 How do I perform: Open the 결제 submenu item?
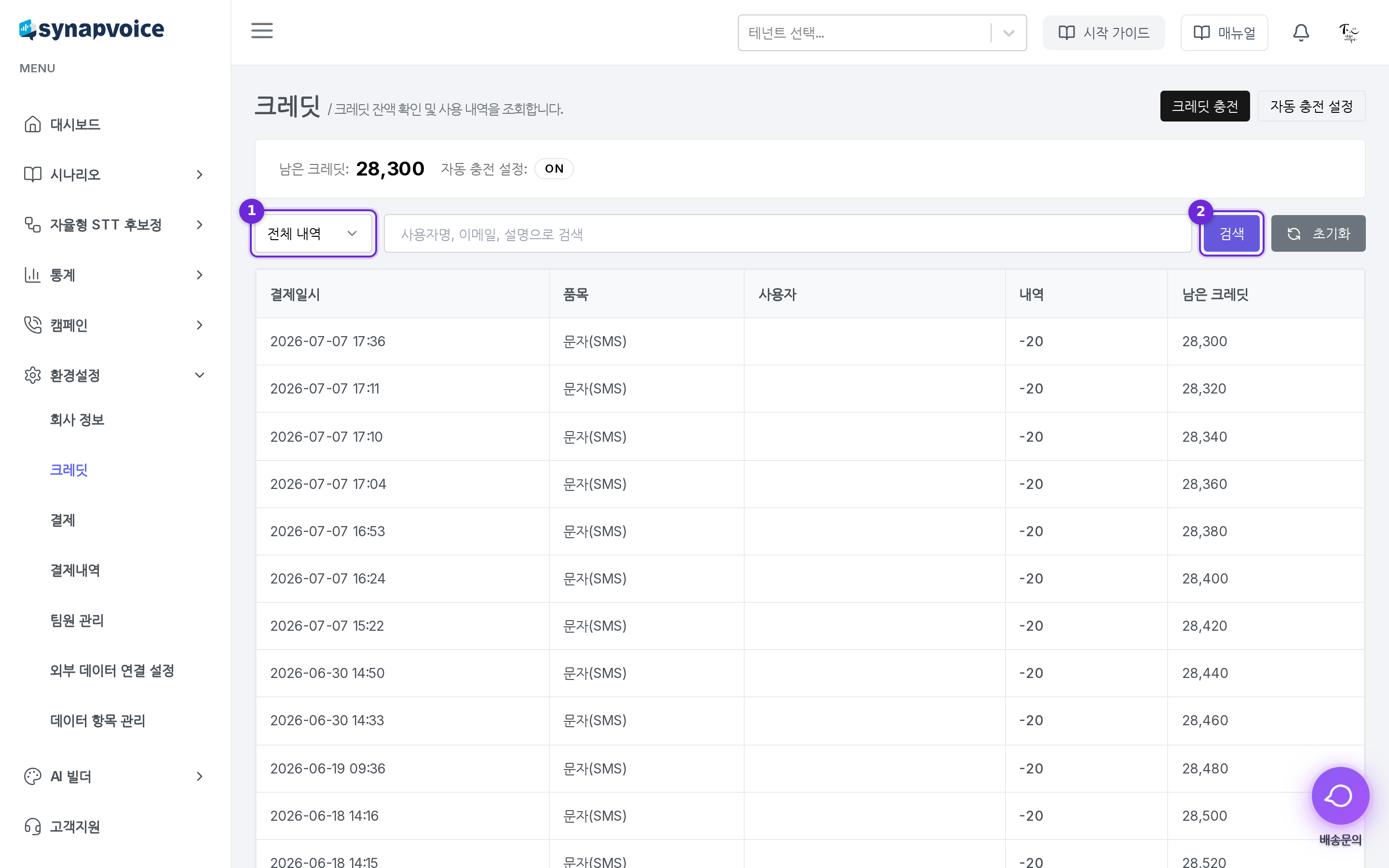[x=63, y=520]
